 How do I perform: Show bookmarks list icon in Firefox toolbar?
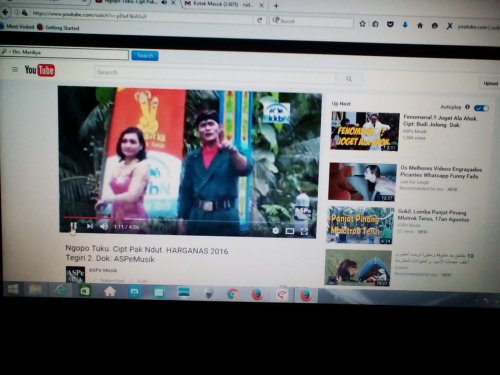375,24
